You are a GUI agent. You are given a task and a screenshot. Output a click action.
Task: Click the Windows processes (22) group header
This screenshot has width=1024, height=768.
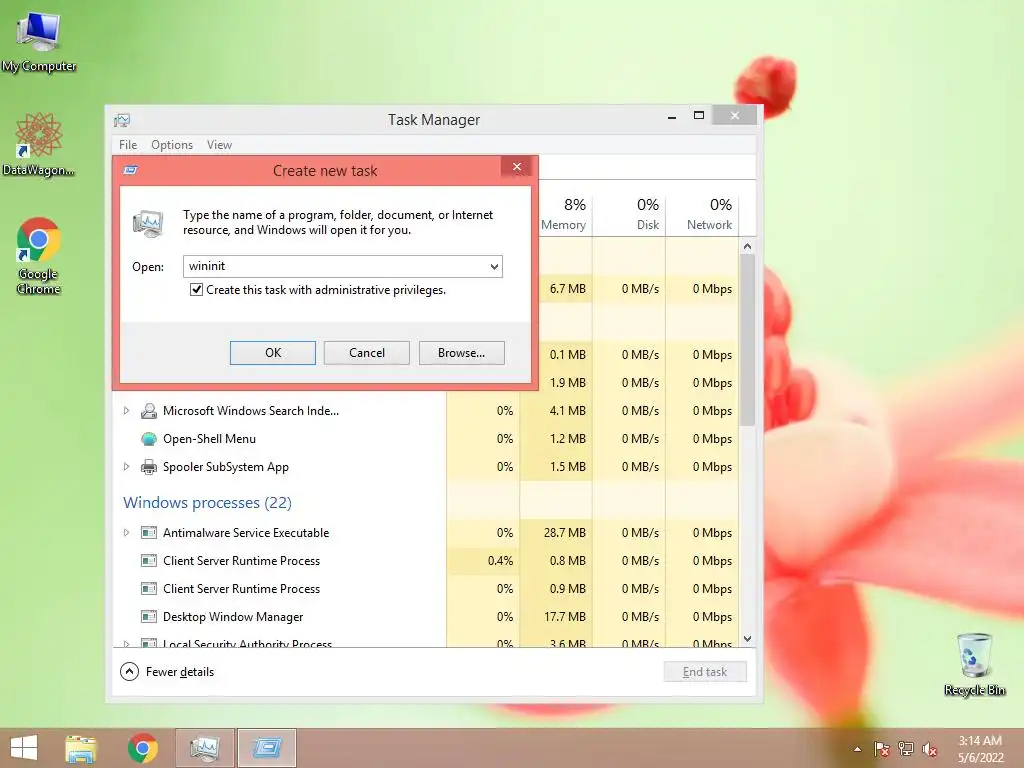207,502
